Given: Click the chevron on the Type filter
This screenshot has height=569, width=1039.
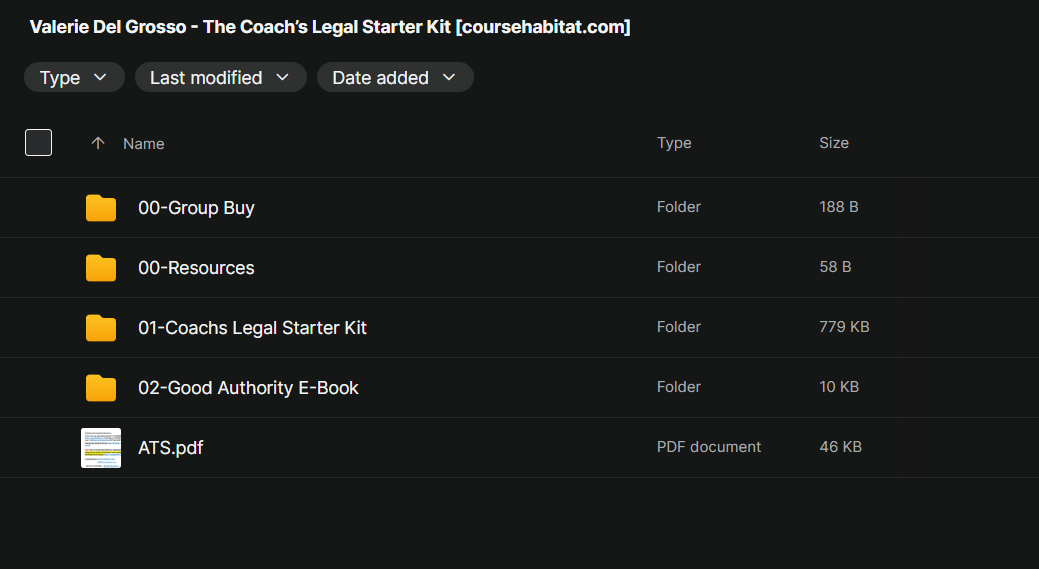Looking at the screenshot, I should point(100,78).
